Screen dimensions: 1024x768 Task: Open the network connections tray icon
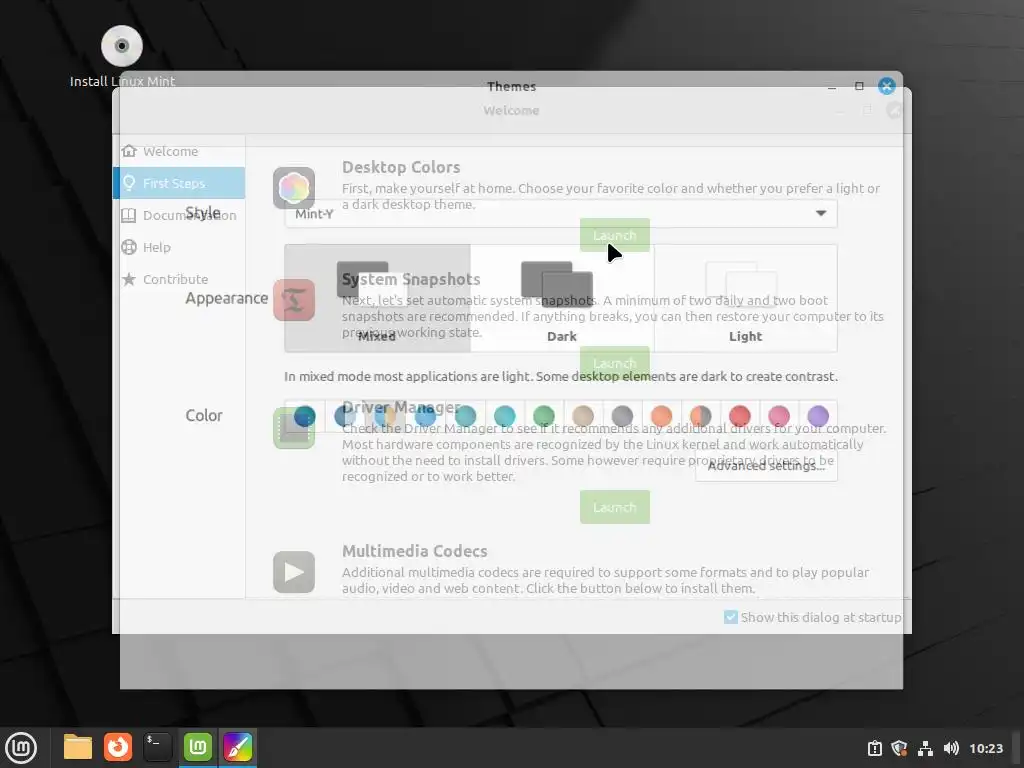point(925,748)
